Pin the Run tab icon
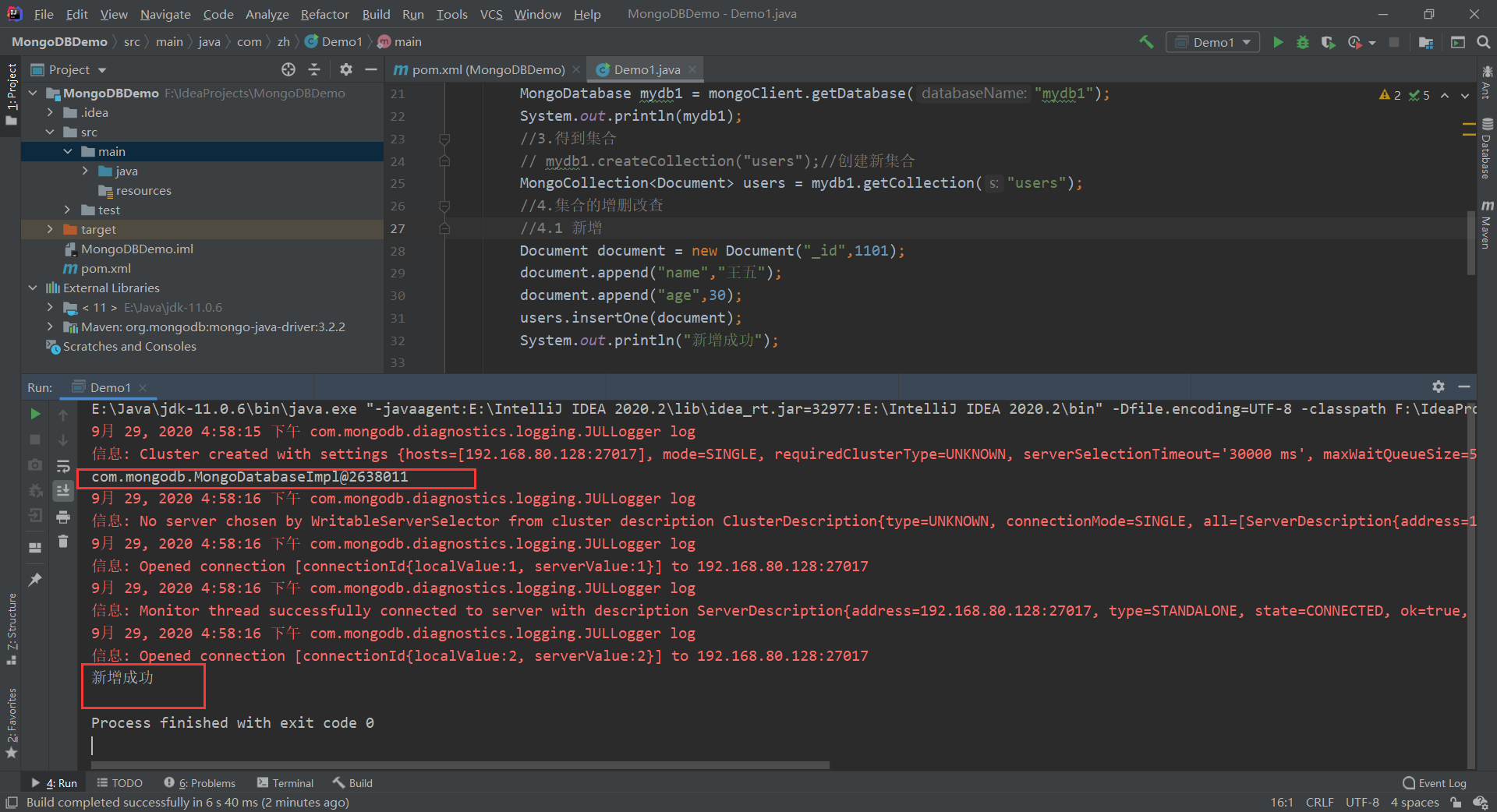Image resolution: width=1497 pixels, height=812 pixels. pyautogui.click(x=35, y=580)
